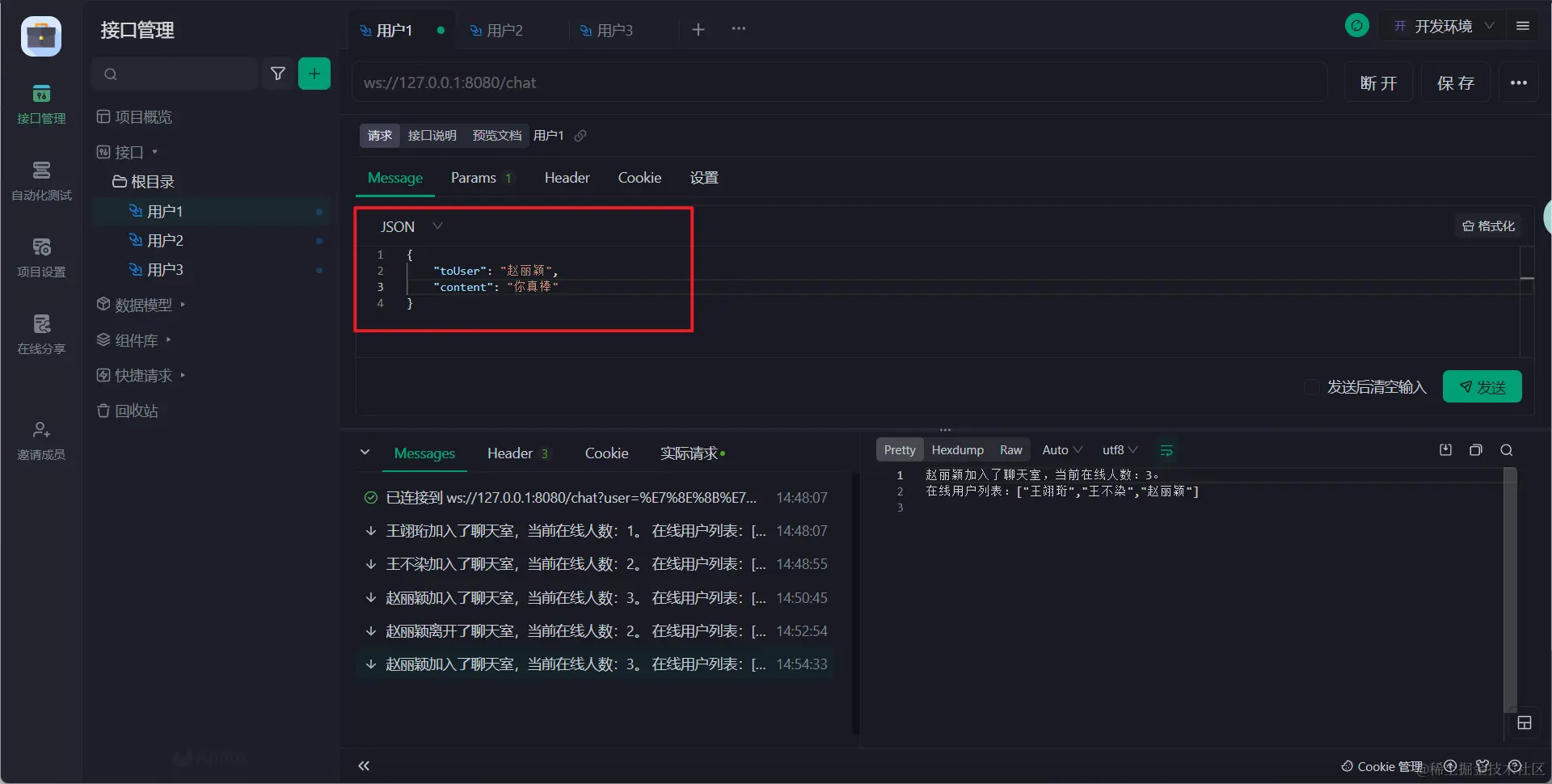The width and height of the screenshot is (1552, 784).
Task: Select 用户3 in the tree
Action: pos(211,270)
